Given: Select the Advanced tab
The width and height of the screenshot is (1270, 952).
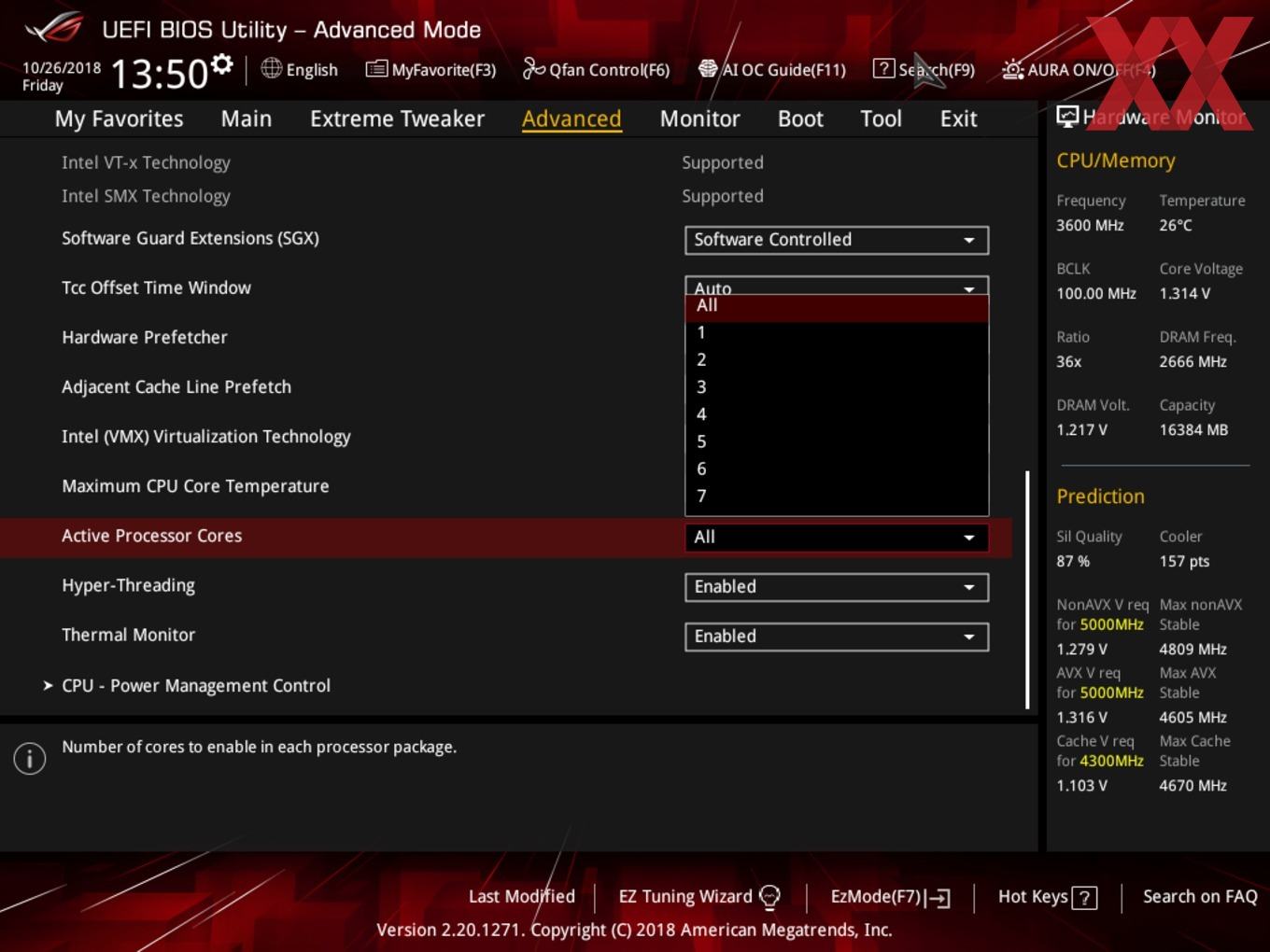Looking at the screenshot, I should coord(571,119).
